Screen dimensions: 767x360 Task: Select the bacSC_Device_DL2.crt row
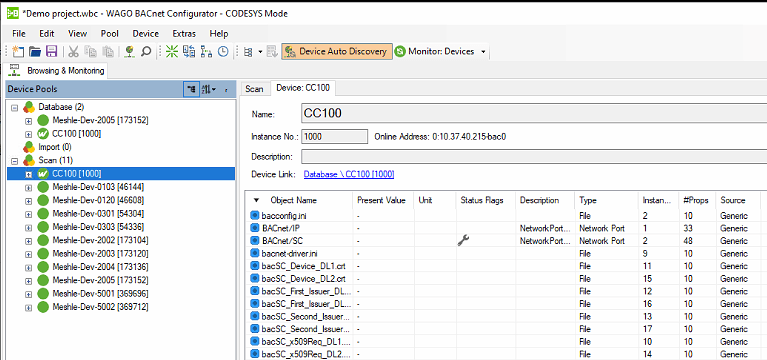(506, 279)
